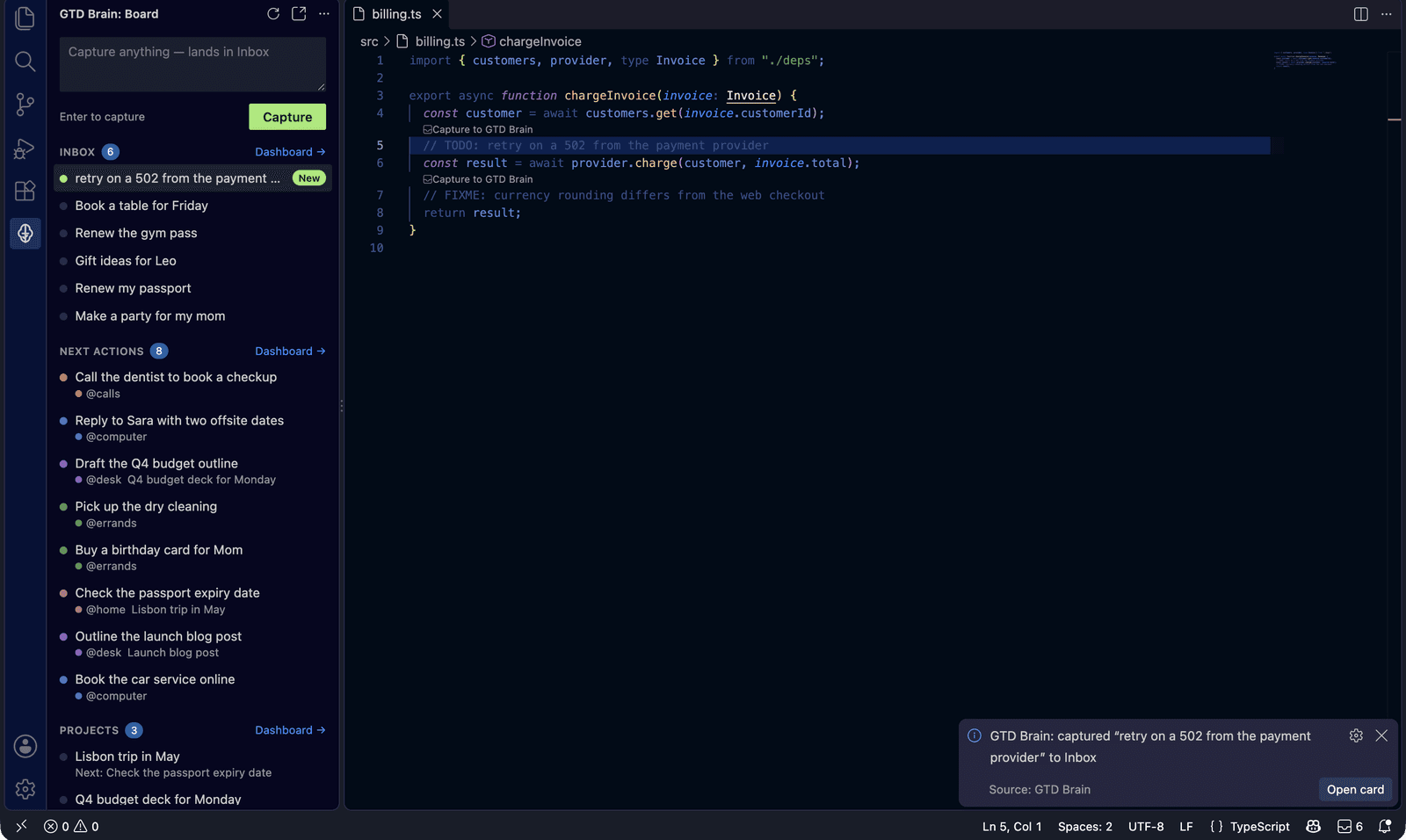Click Open card in the notification
This screenshot has width=1406, height=840.
click(1355, 789)
